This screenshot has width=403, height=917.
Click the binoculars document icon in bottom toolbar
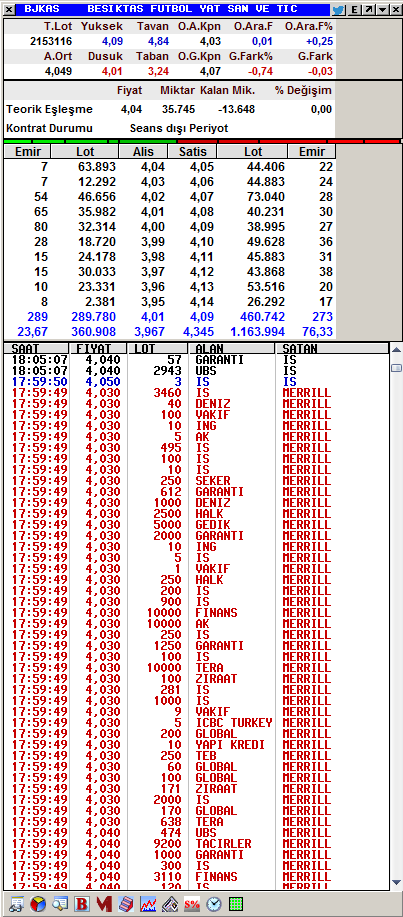(x=16, y=904)
